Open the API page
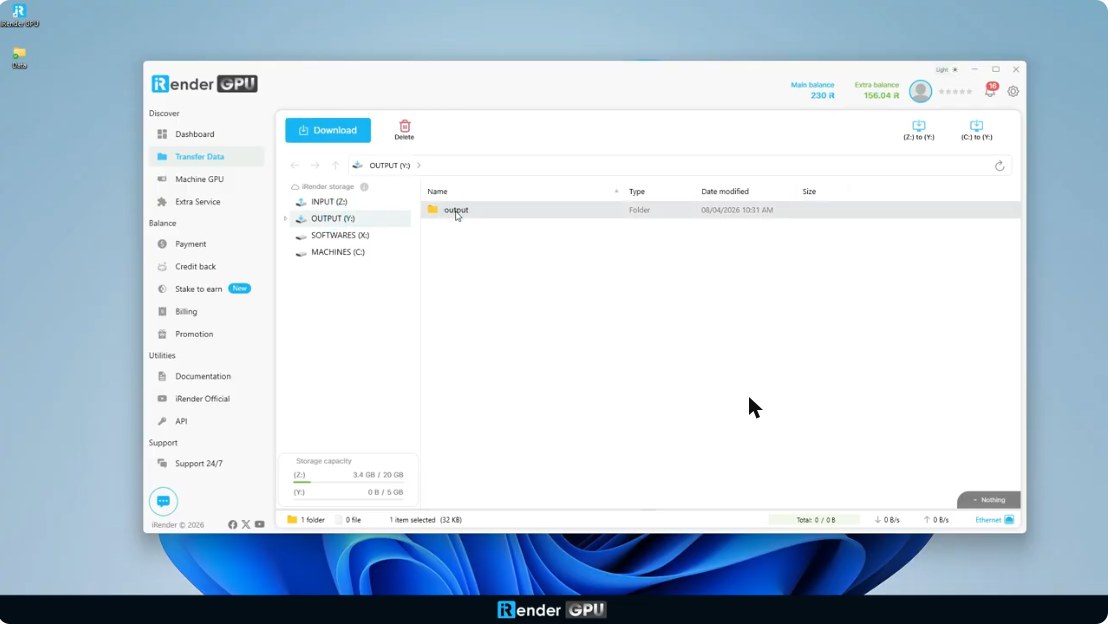Image resolution: width=1108 pixels, height=624 pixels. [206, 421]
